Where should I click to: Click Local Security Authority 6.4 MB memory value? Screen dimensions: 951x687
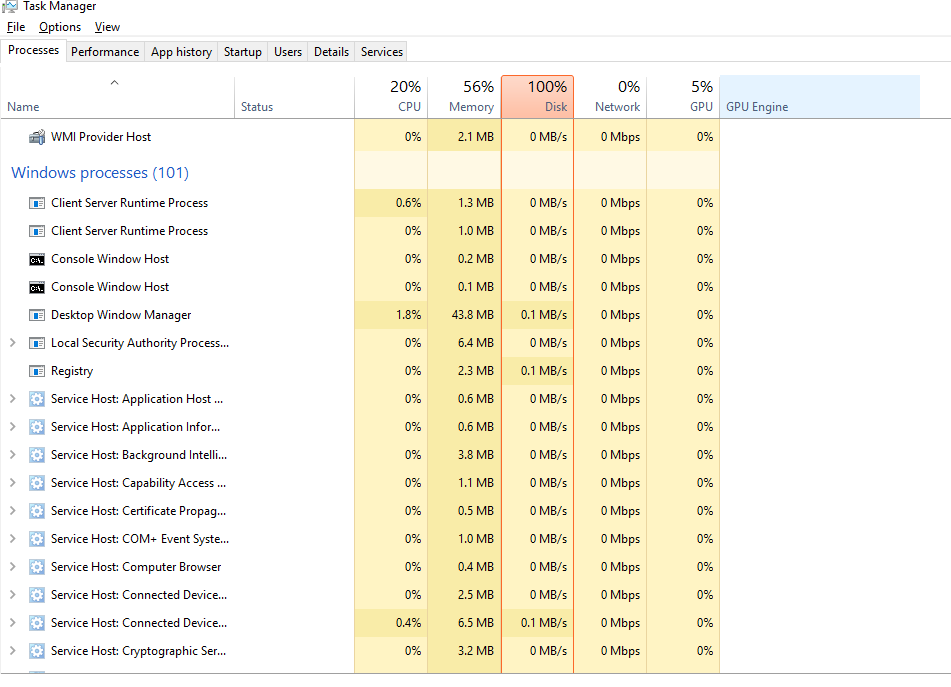pyautogui.click(x=476, y=343)
